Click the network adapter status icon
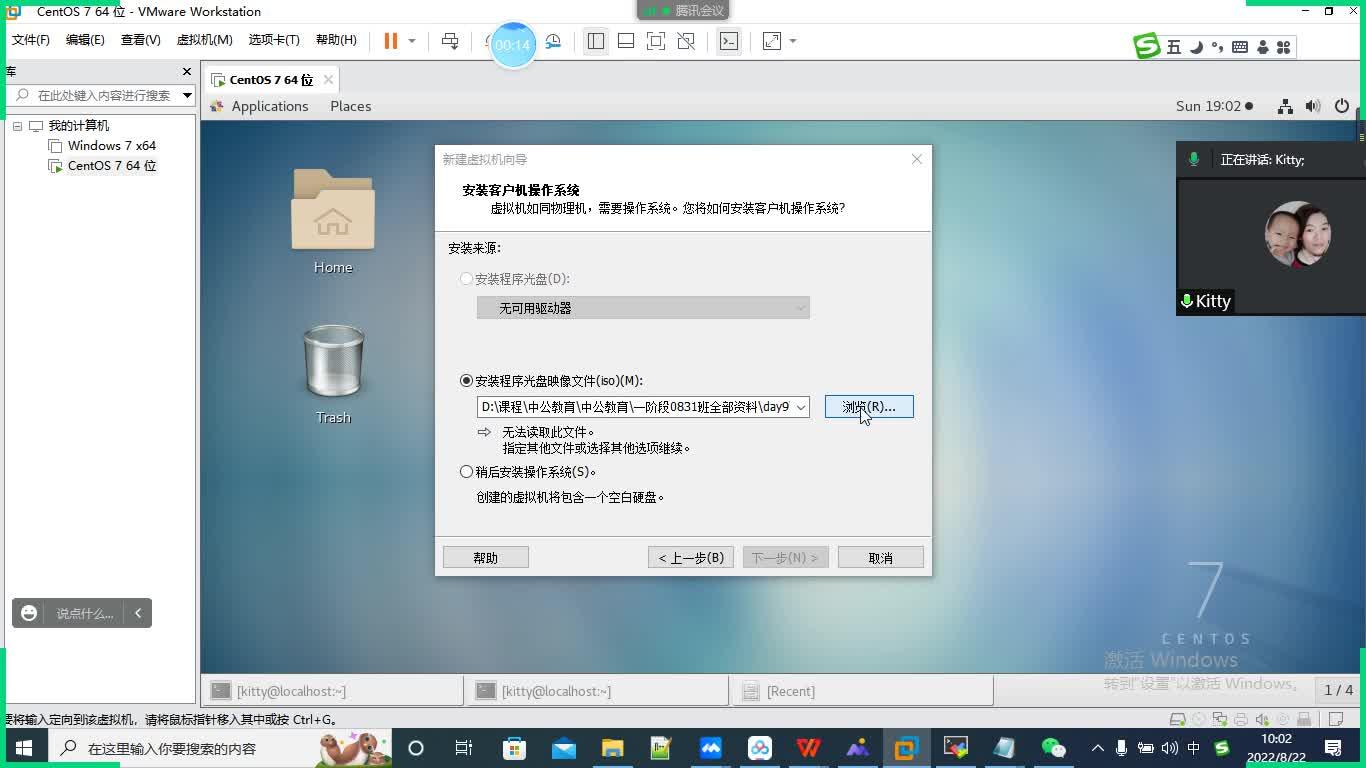Screen dimensions: 1366x768 1222,719
